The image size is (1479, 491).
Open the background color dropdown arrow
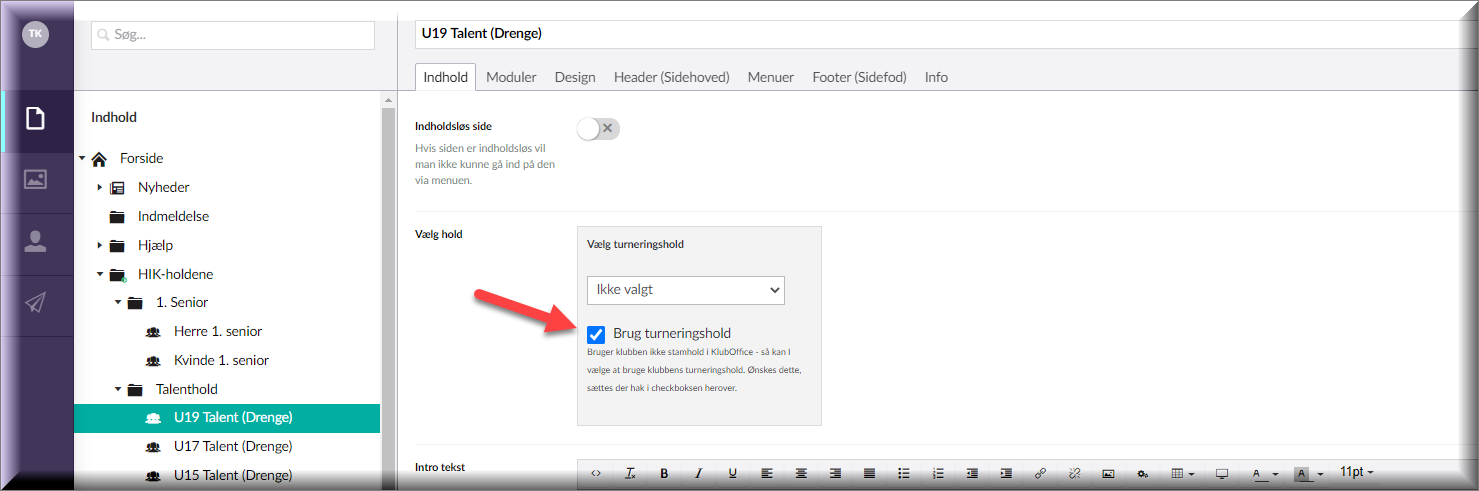pos(1321,474)
